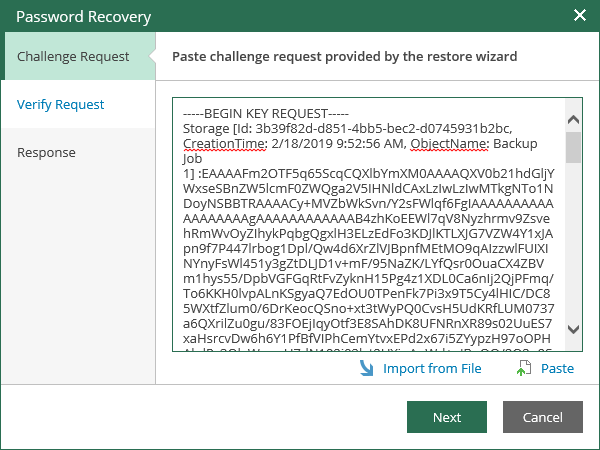
Task: Open the Import from File link
Action: pyautogui.click(x=432, y=369)
